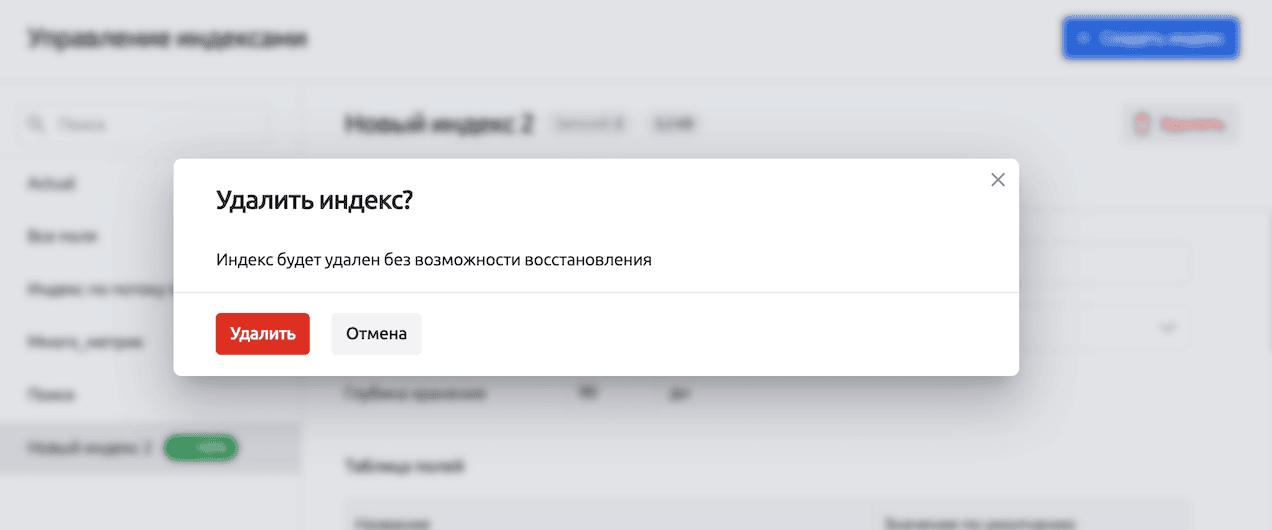Expand blurred dropdown chevron right of dialog
The width and height of the screenshot is (1272, 530).
(x=1166, y=327)
